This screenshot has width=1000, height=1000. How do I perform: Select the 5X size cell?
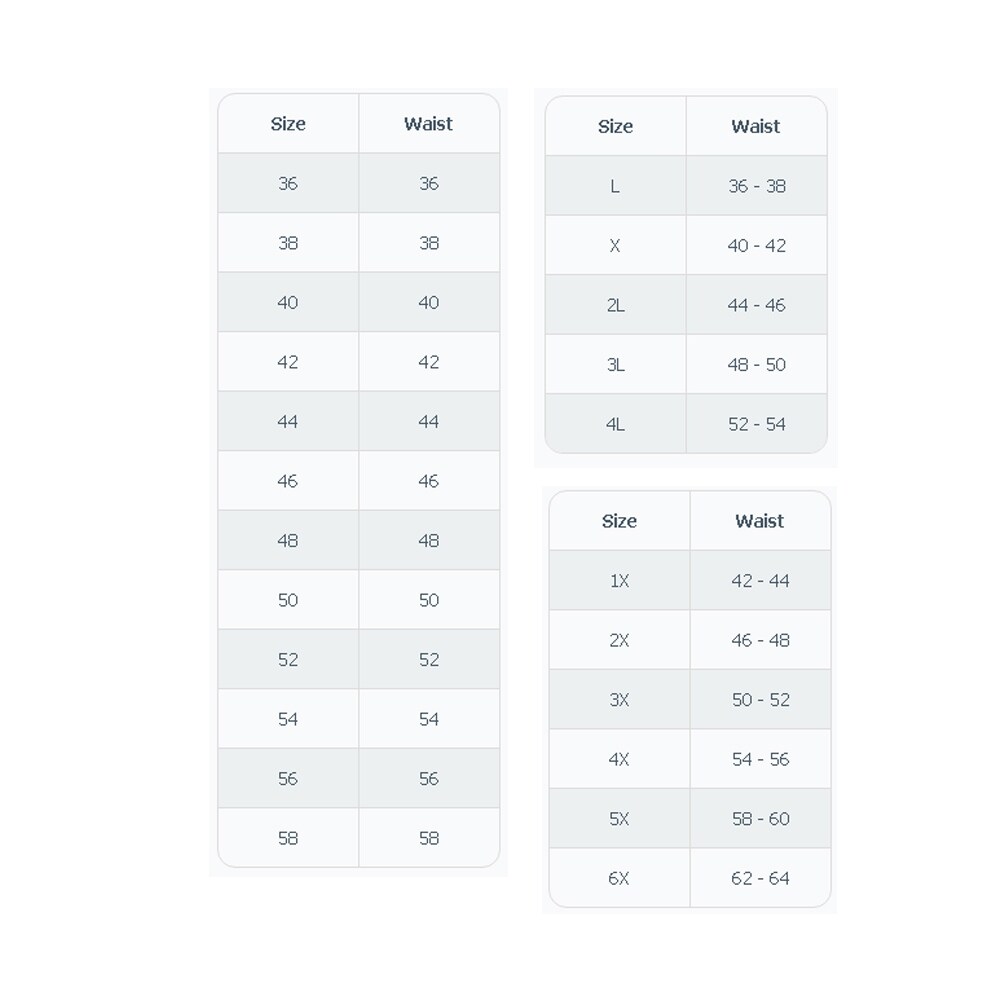[619, 819]
